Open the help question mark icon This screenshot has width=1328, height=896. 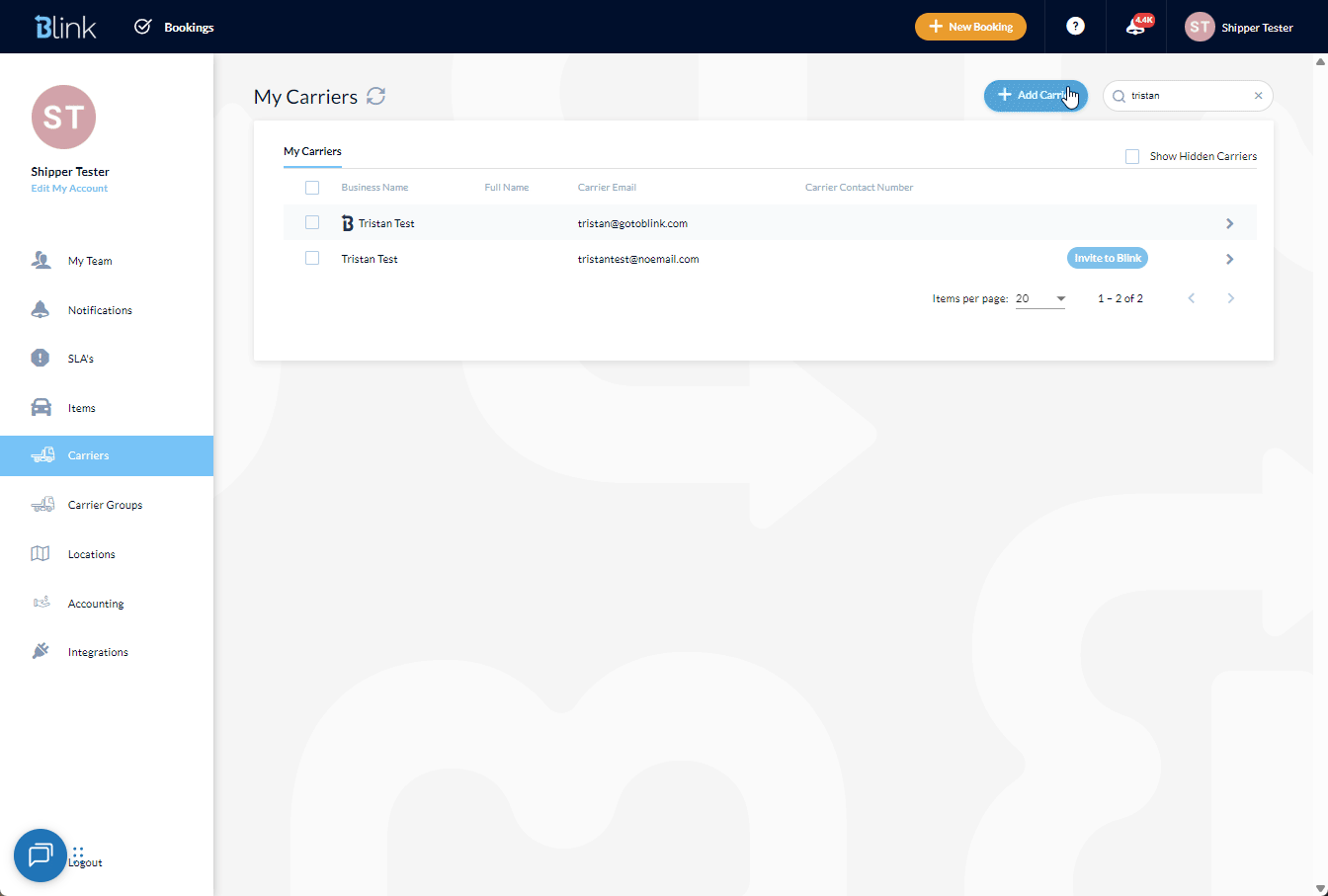click(1076, 27)
